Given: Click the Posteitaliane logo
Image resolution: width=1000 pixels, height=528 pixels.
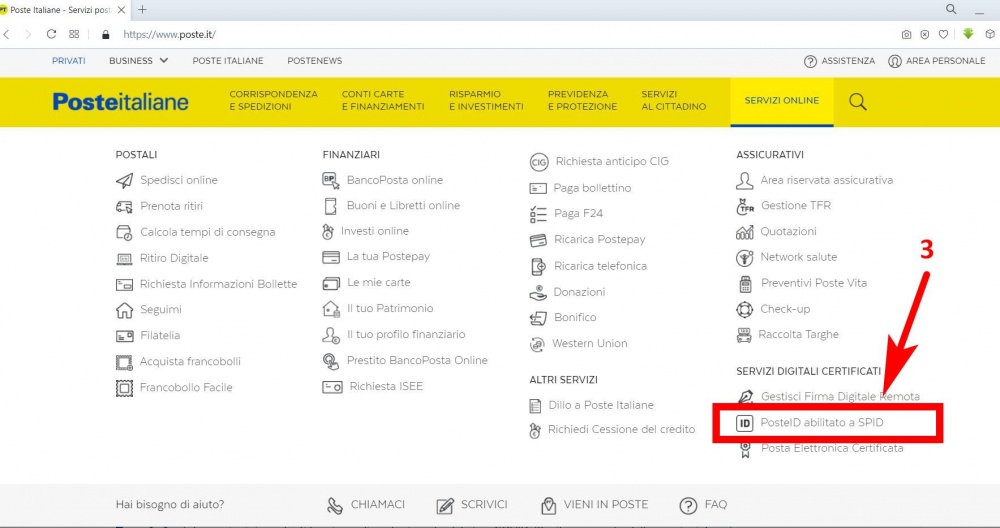Looking at the screenshot, I should click(121, 101).
